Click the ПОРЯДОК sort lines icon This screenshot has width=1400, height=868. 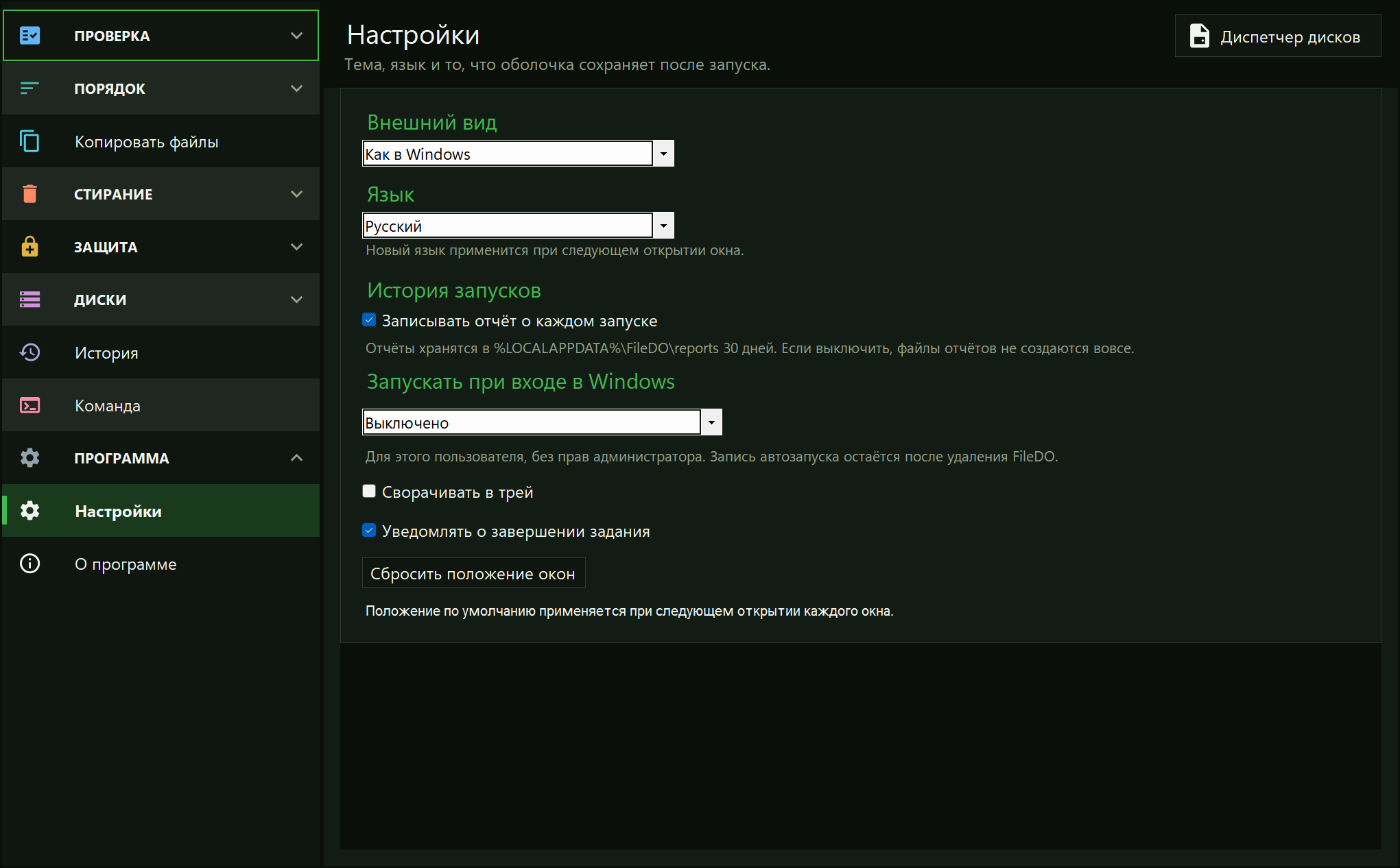pos(29,88)
